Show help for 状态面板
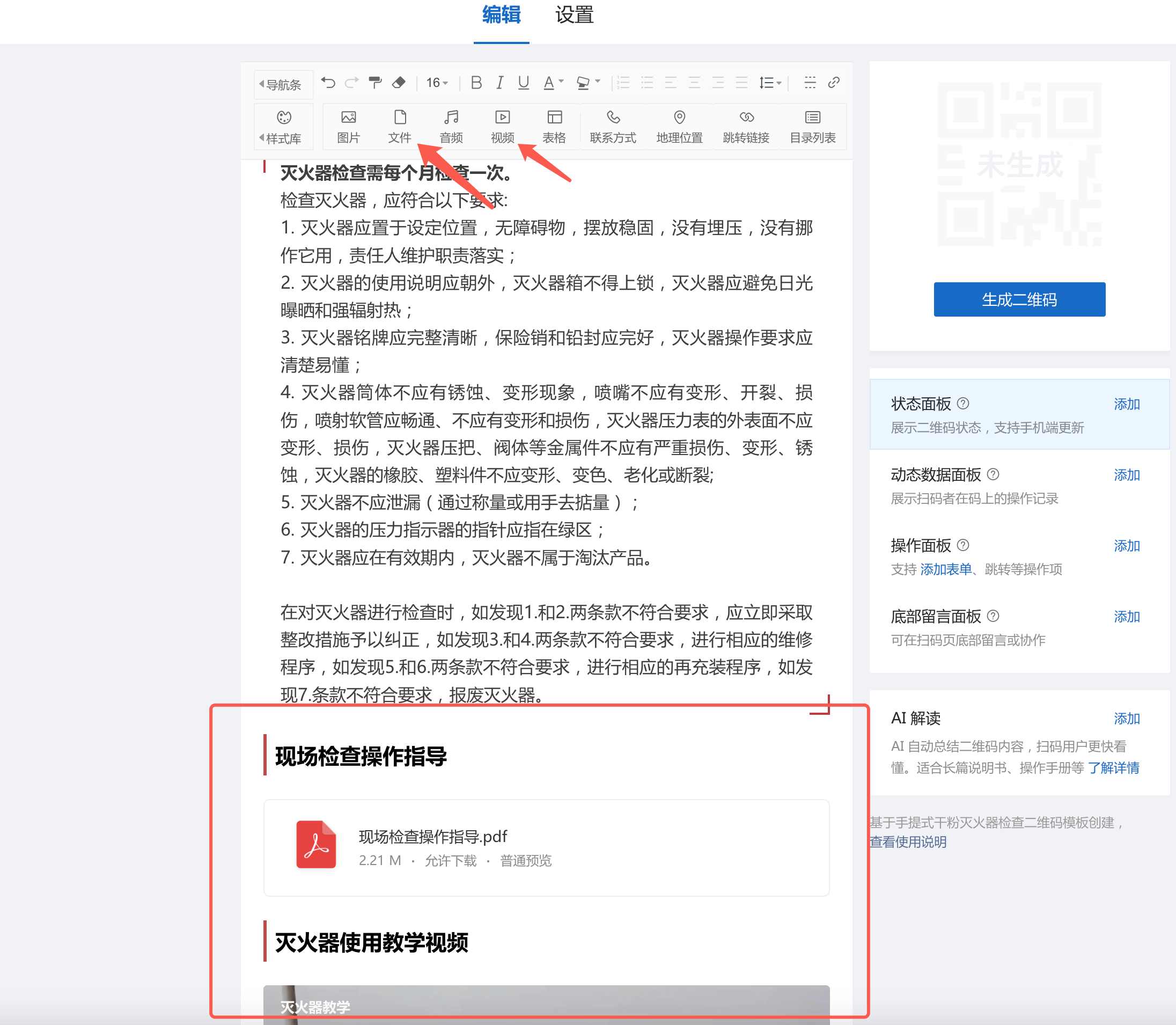Viewport: 1176px width, 1025px height. click(x=963, y=404)
